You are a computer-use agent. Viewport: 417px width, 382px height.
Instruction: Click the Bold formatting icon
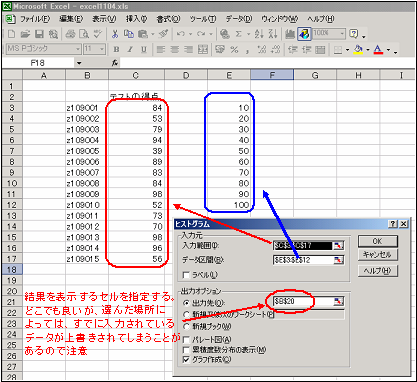point(116,50)
